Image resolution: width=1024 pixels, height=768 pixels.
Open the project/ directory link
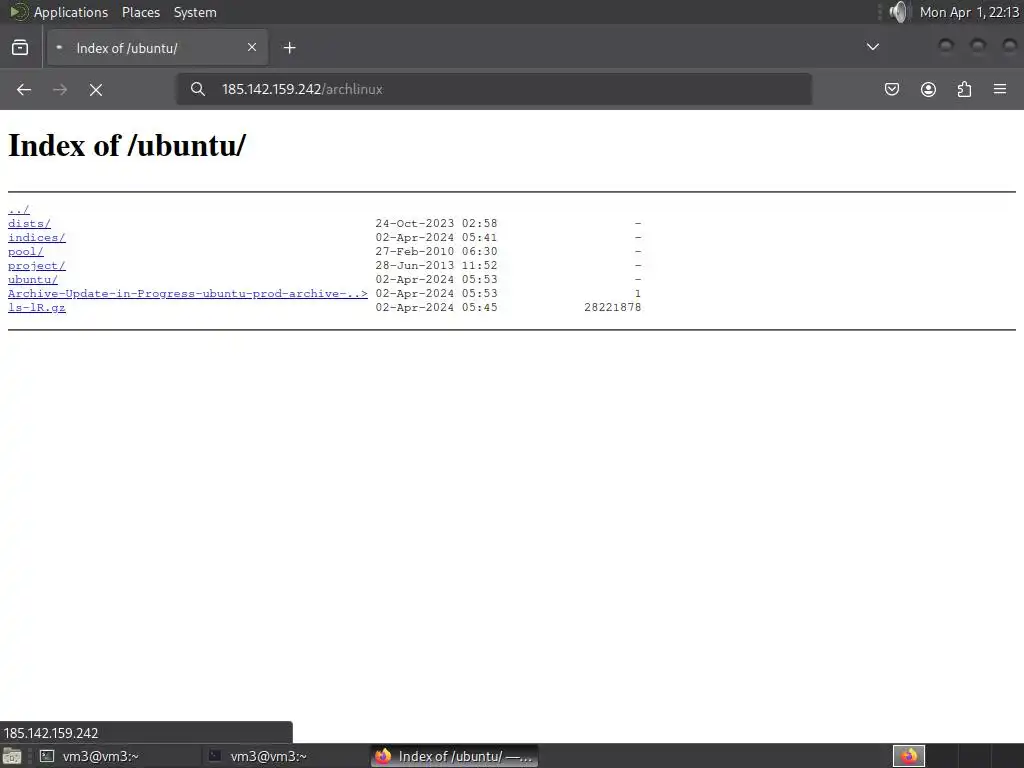pos(37,266)
